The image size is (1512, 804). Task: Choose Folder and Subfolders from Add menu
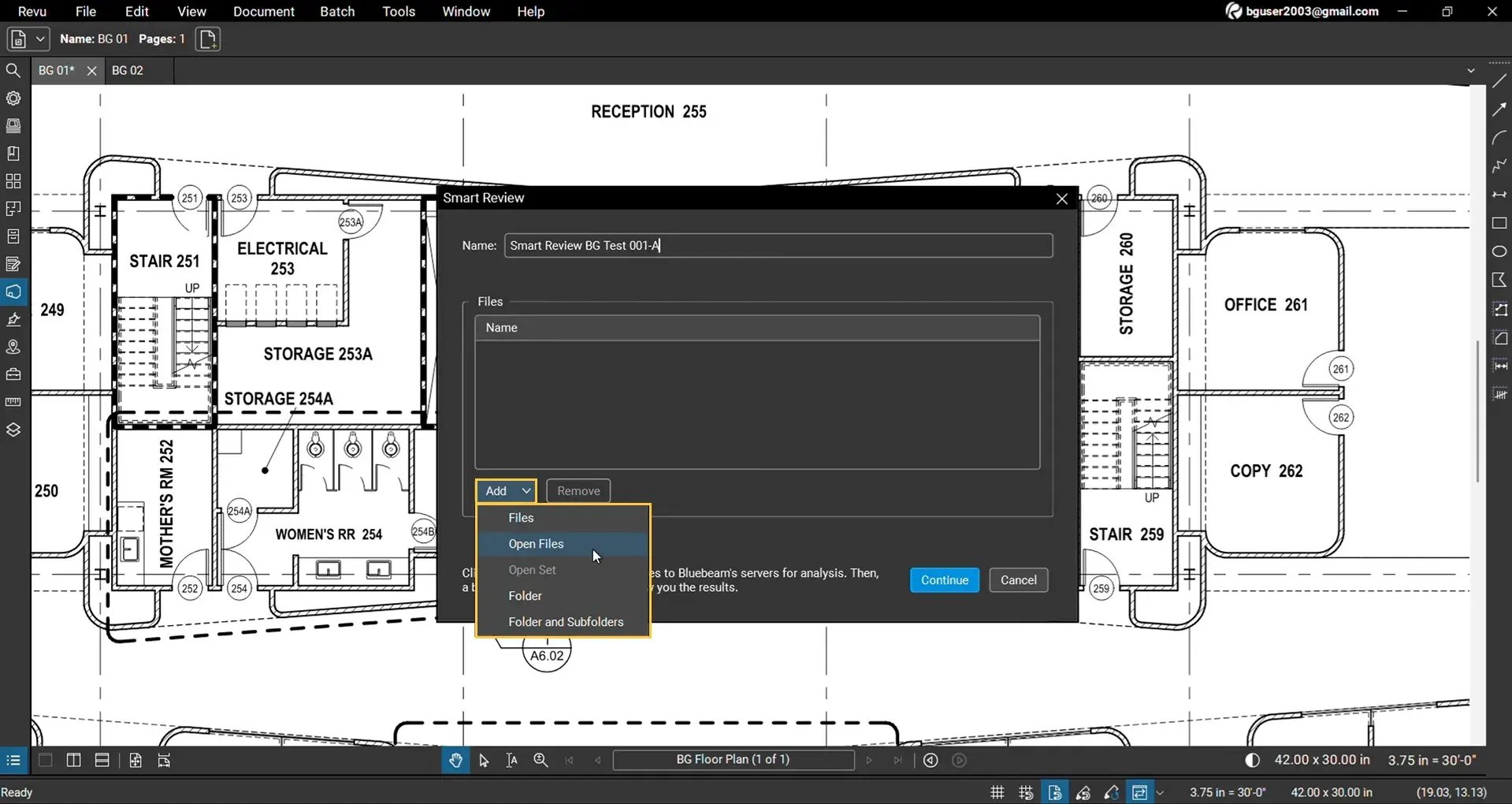(563, 622)
